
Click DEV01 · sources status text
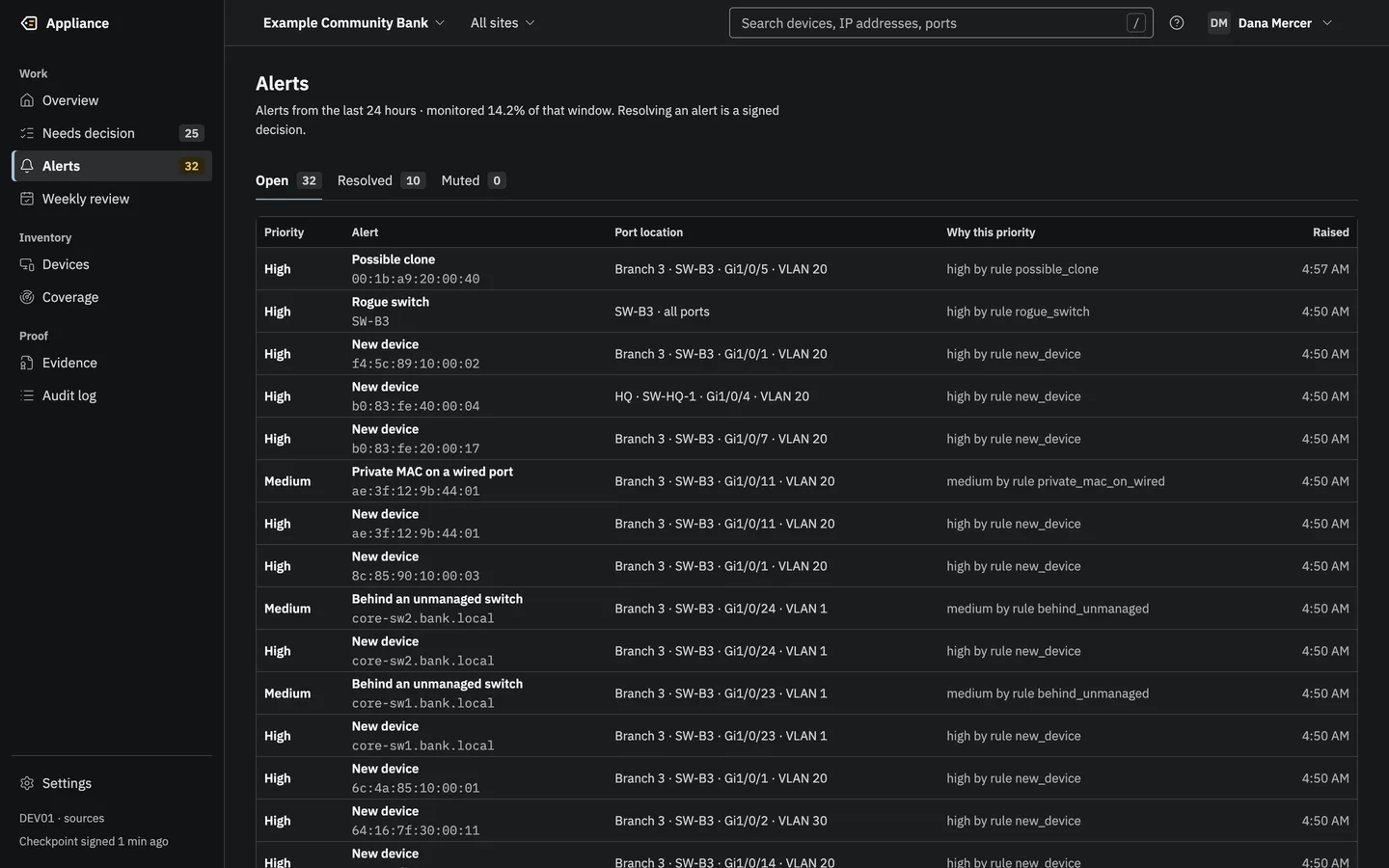(x=62, y=818)
